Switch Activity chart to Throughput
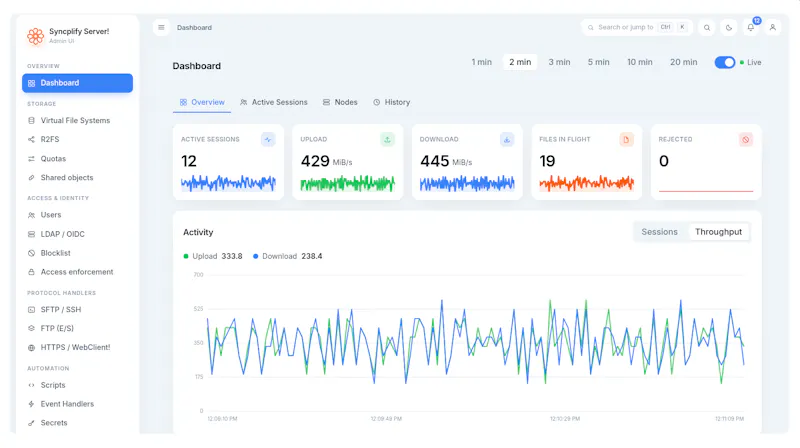Image resolution: width=800 pixels, height=448 pixels. [x=718, y=232]
